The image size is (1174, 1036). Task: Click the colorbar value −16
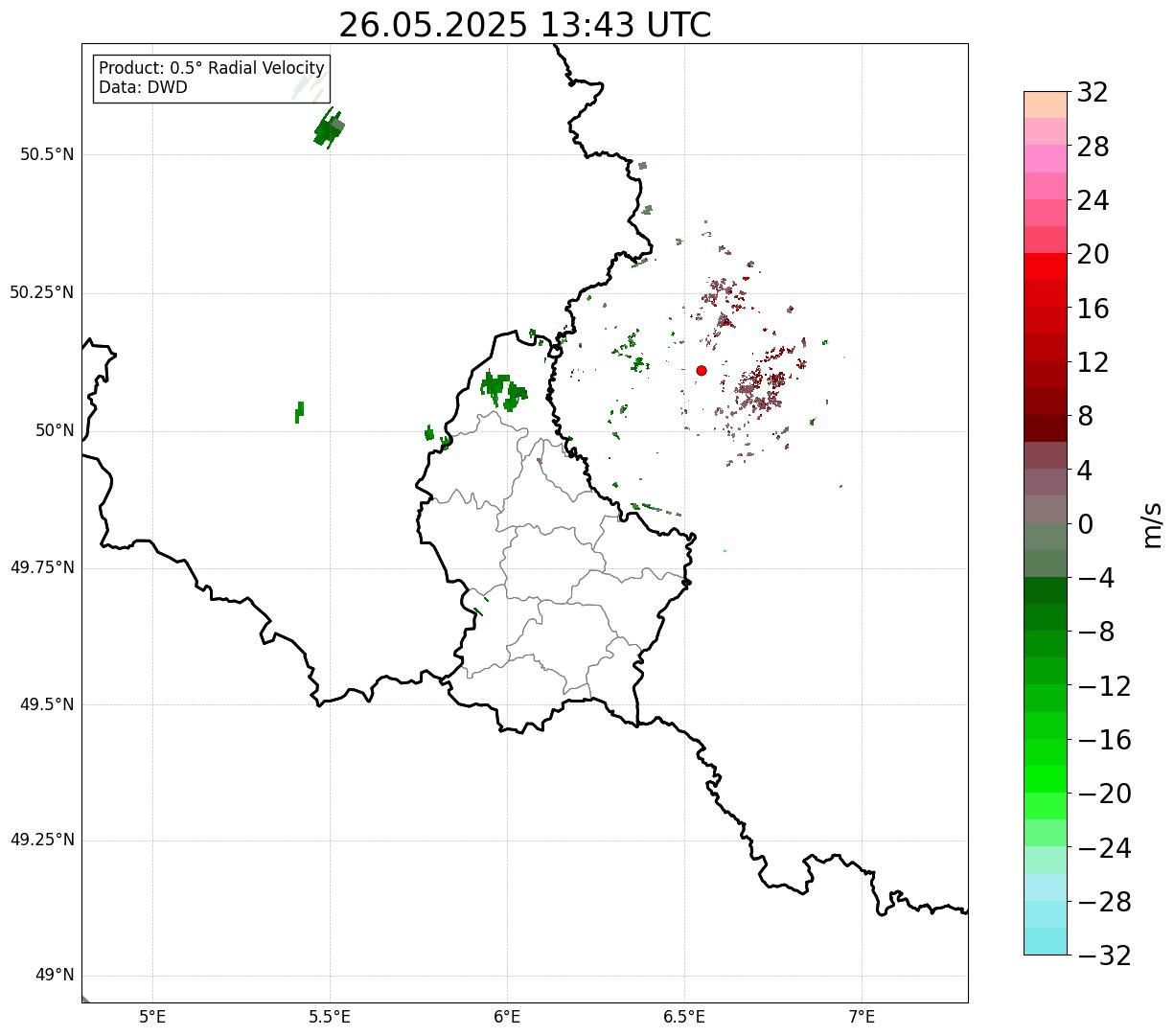(x=1104, y=740)
